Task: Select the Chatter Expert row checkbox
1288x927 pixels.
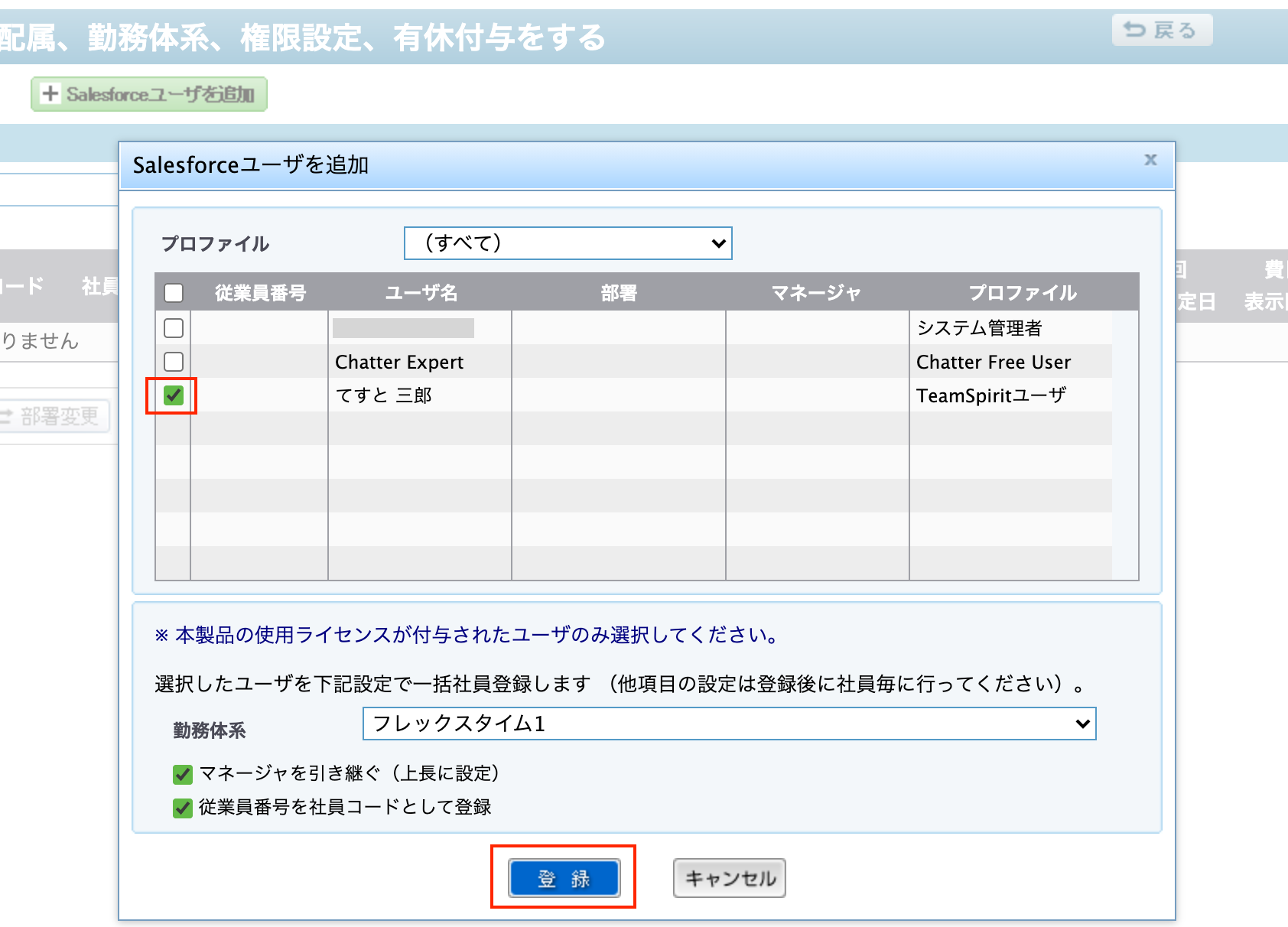Action: tap(174, 362)
